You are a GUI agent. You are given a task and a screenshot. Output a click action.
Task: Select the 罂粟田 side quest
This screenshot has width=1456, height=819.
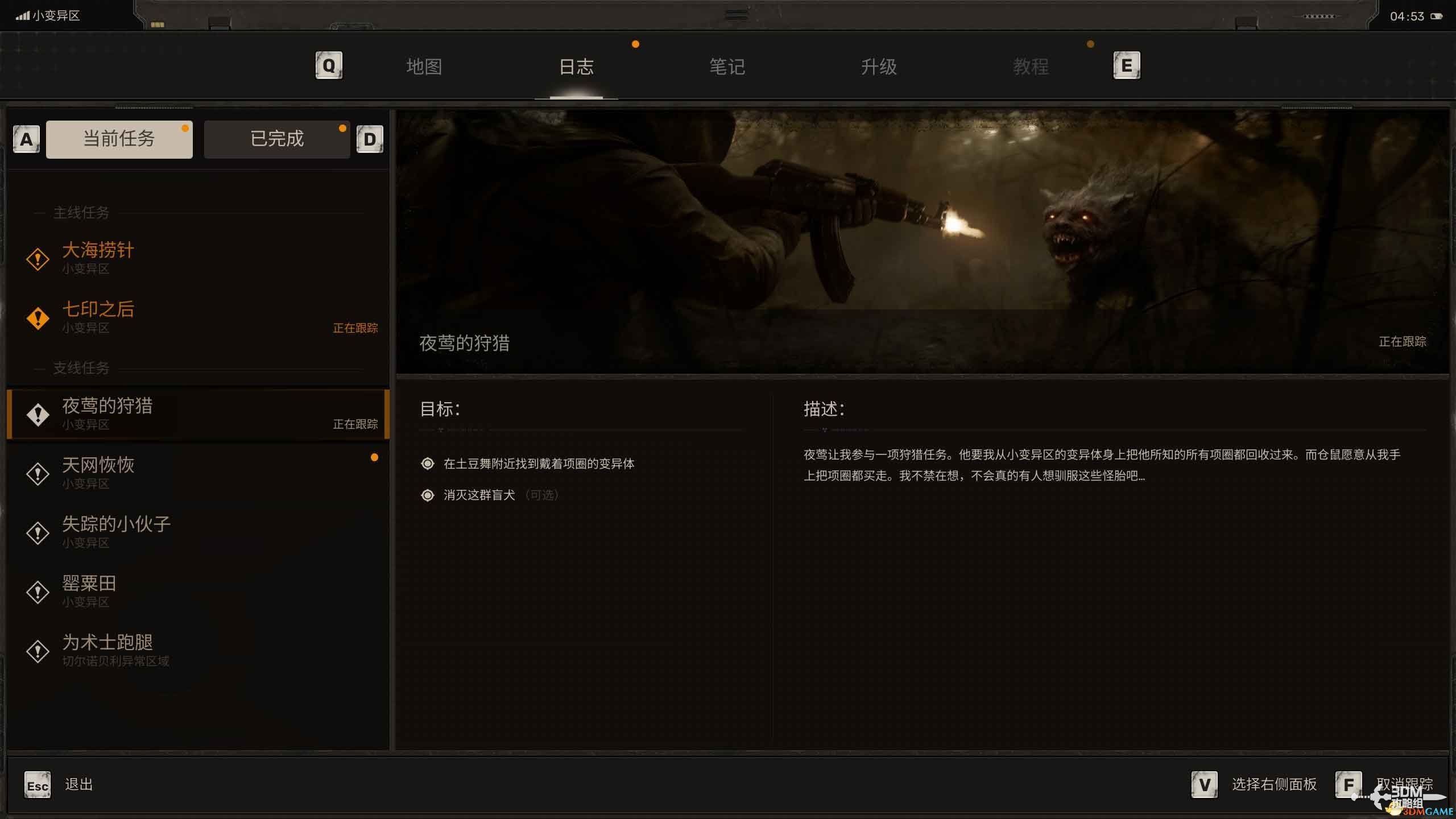(x=89, y=584)
